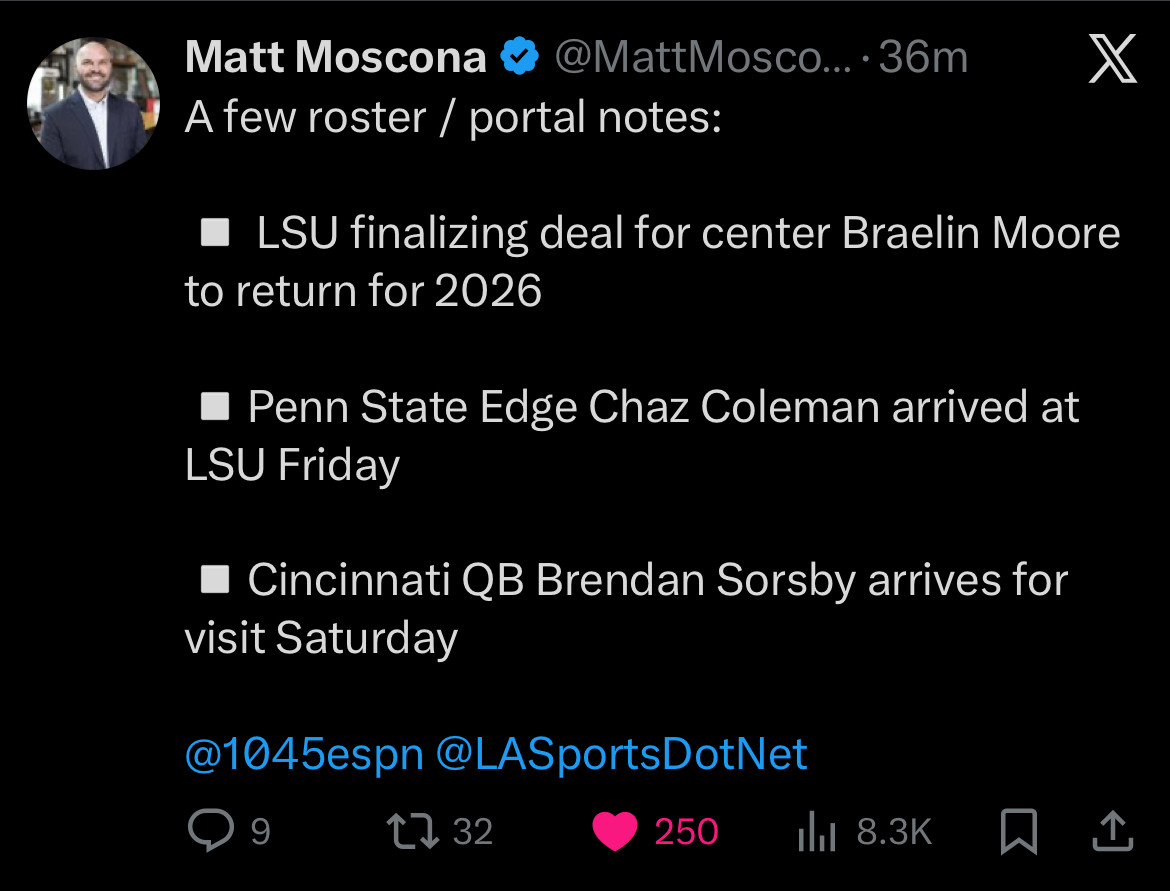Open the @LASportsDotNet mention

pyautogui.click(x=621, y=754)
